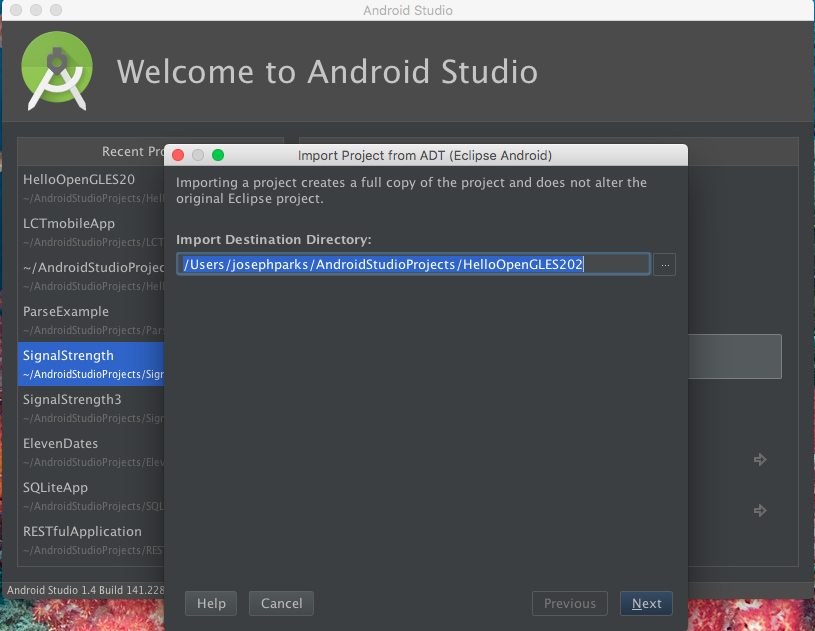The width and height of the screenshot is (815, 631).
Task: Open the RESTfulApplication recent project
Action: [91, 540]
